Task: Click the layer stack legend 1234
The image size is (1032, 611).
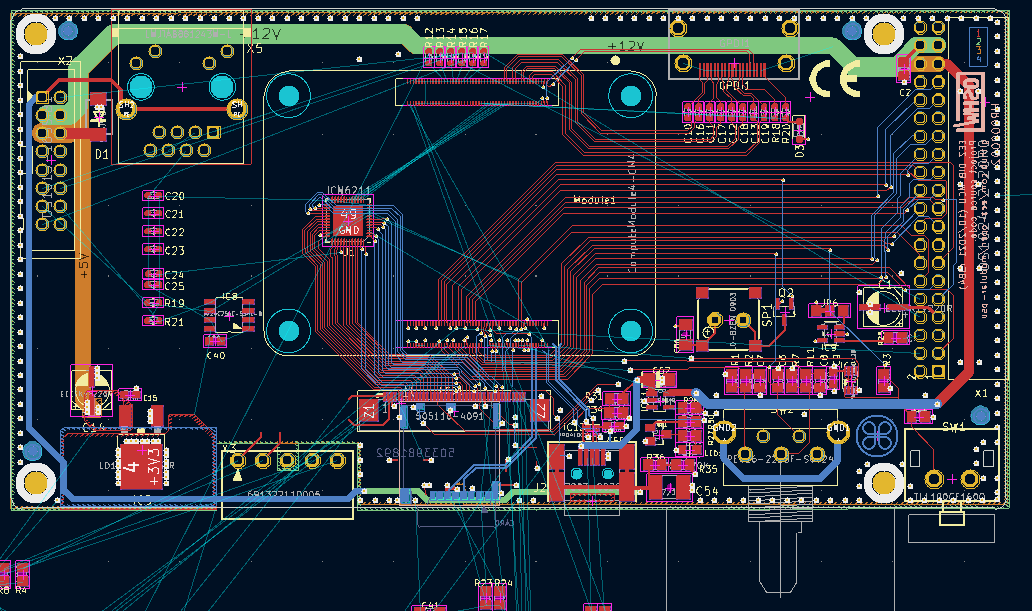Action: click(x=977, y=44)
